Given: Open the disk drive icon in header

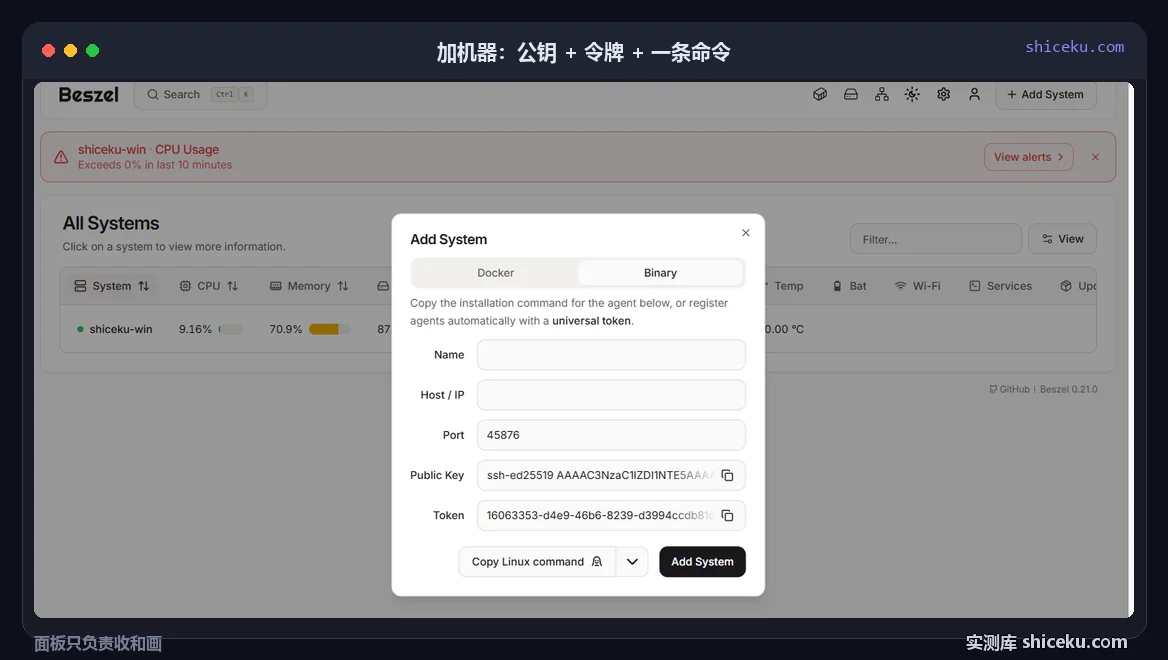Looking at the screenshot, I should pyautogui.click(x=851, y=95).
